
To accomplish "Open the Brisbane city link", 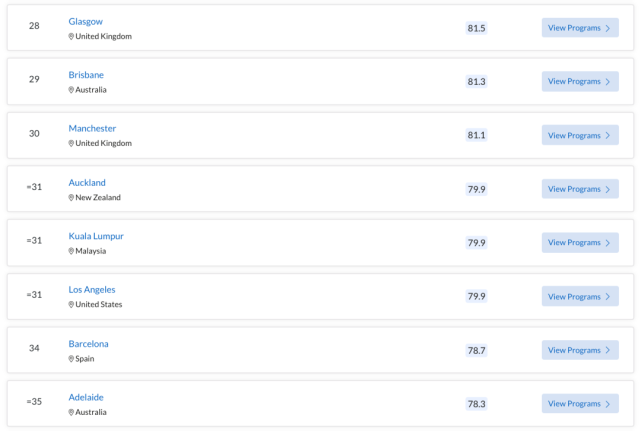I will pos(86,75).
